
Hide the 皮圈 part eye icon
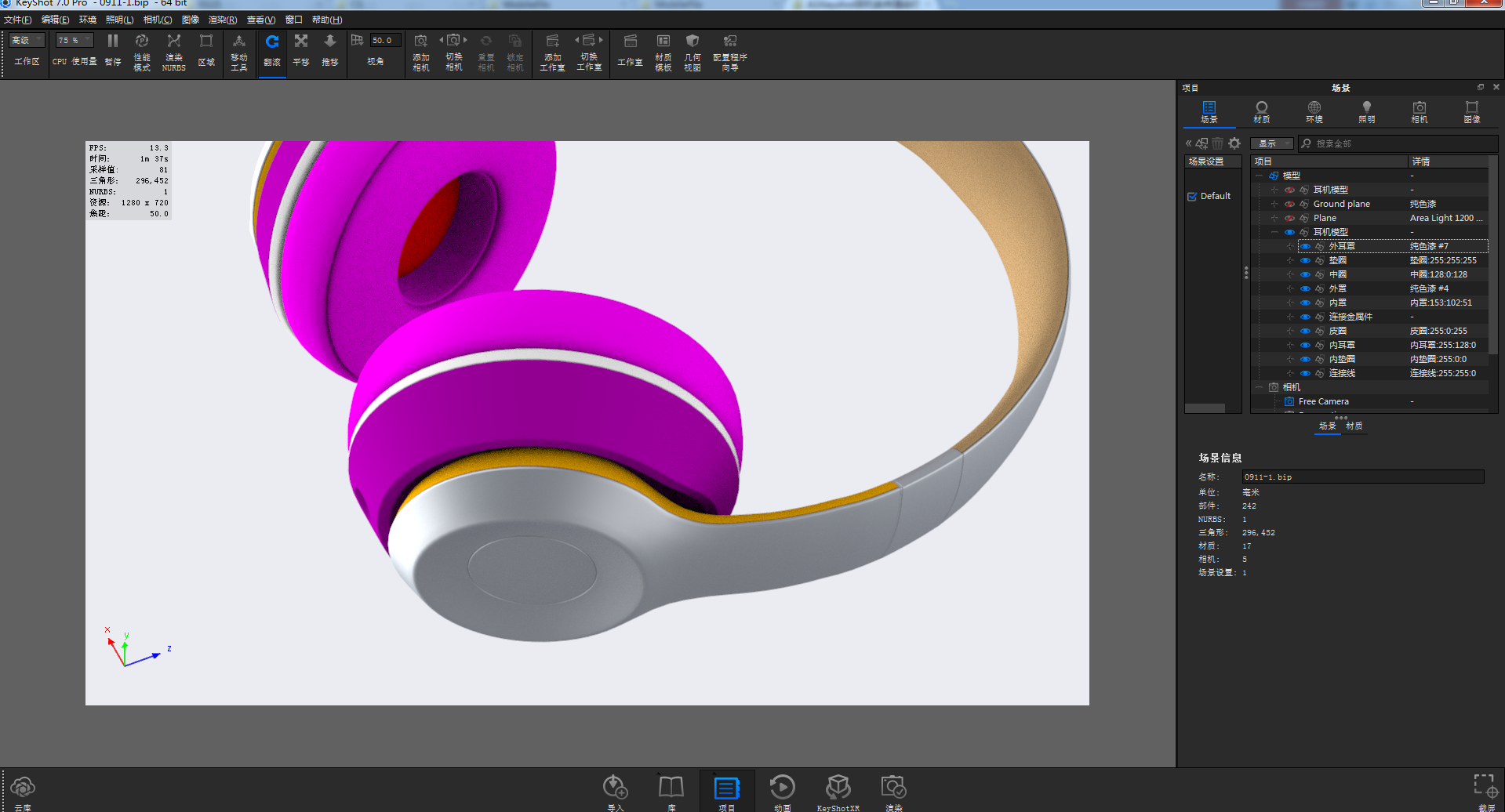pos(1305,331)
